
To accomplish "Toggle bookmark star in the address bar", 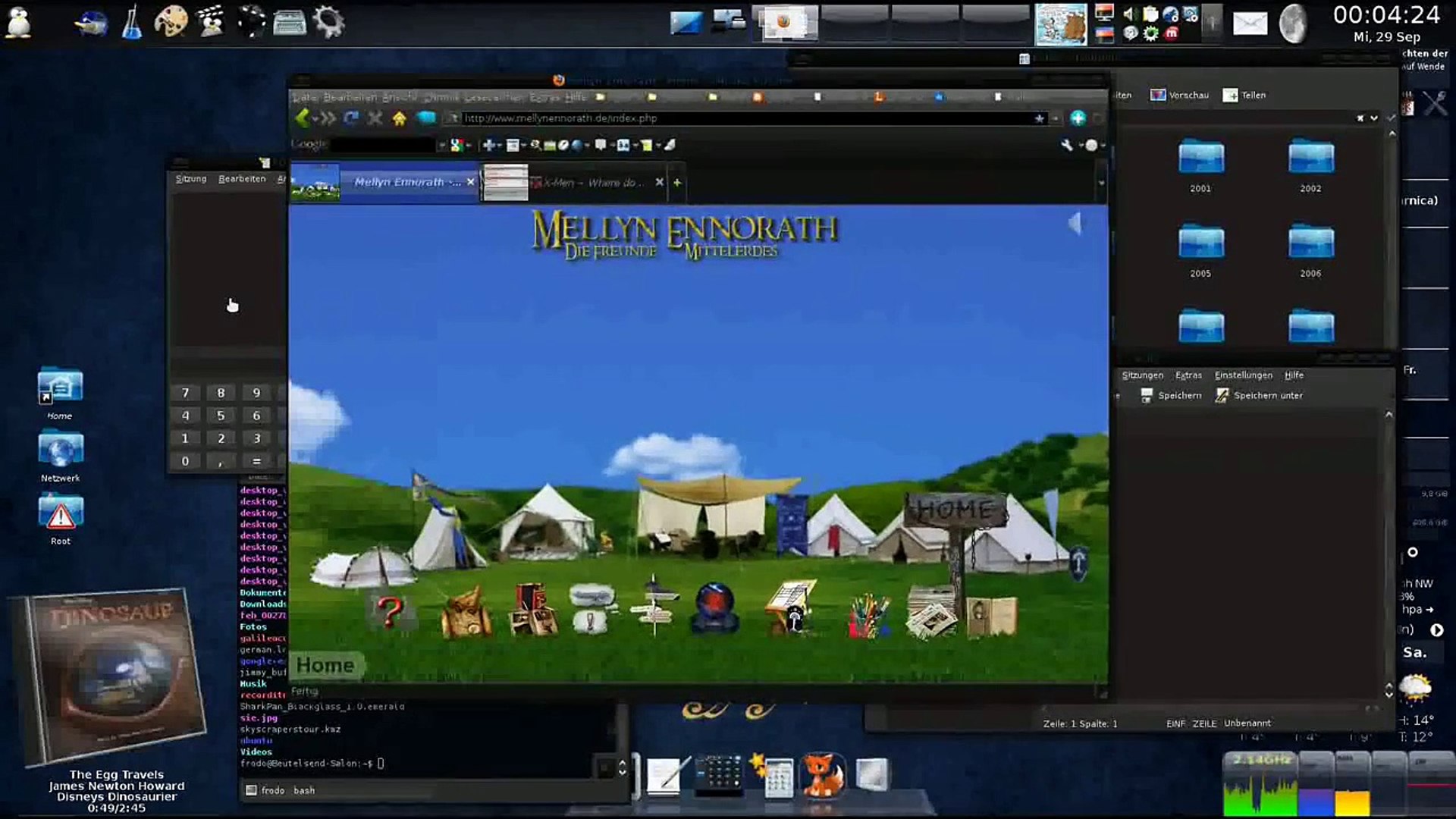I will [1039, 118].
